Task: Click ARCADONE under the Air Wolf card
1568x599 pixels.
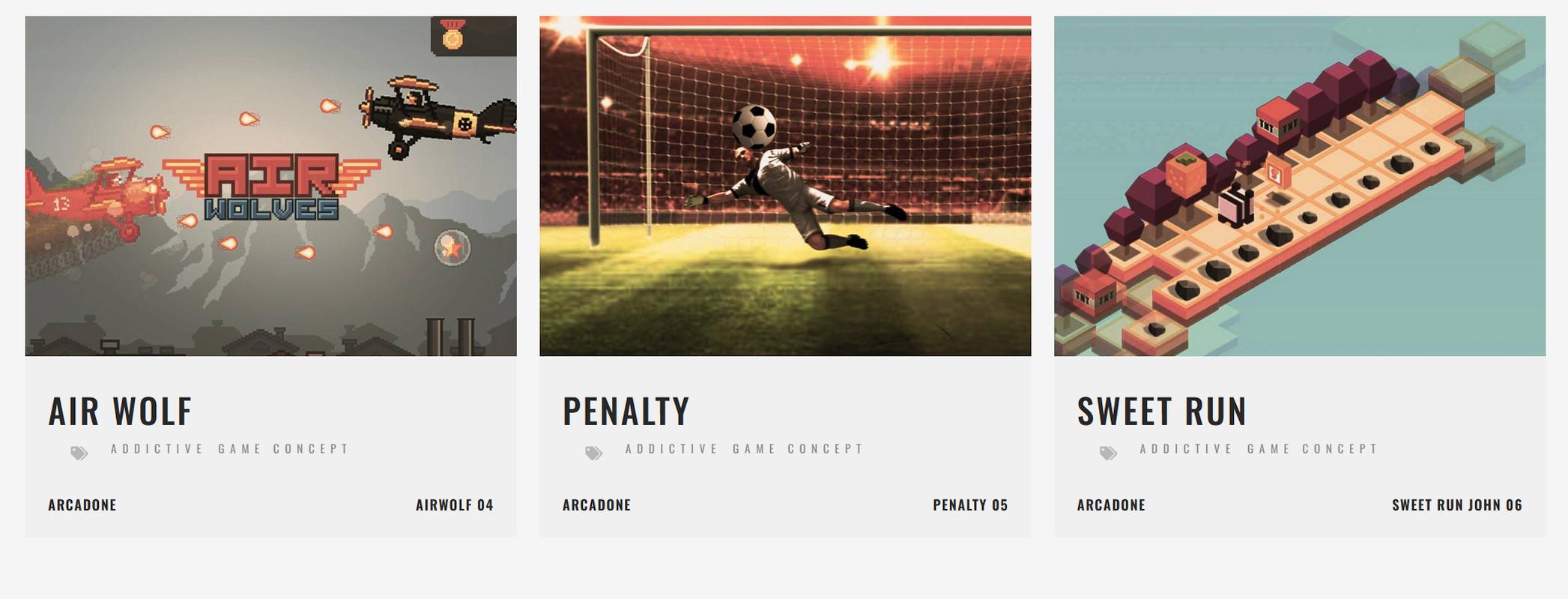Action: click(x=82, y=505)
